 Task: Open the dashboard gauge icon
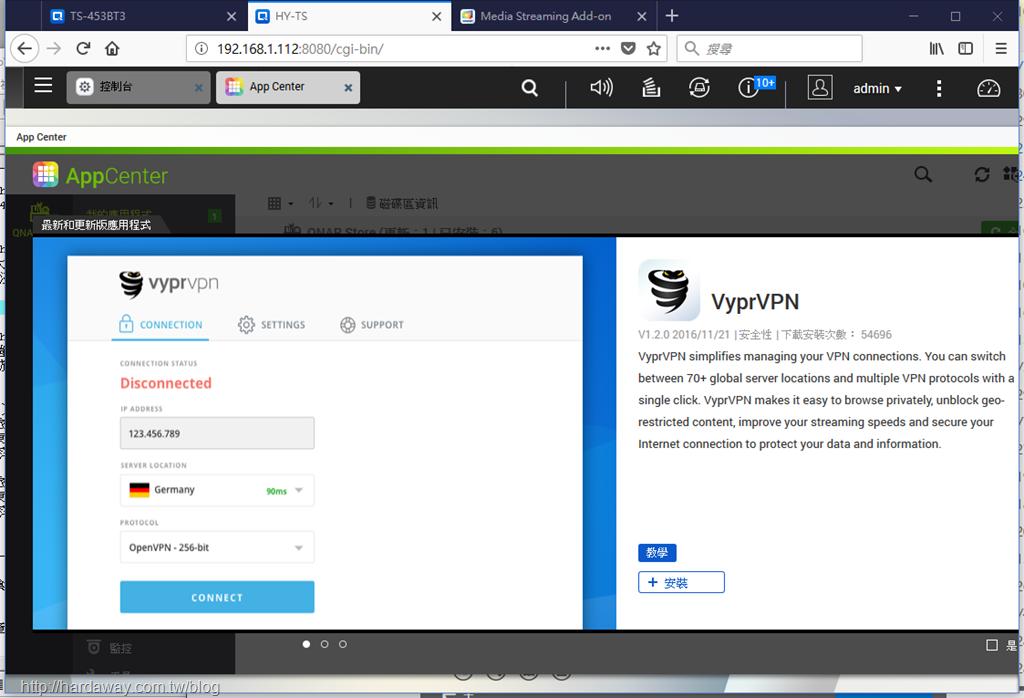point(988,88)
